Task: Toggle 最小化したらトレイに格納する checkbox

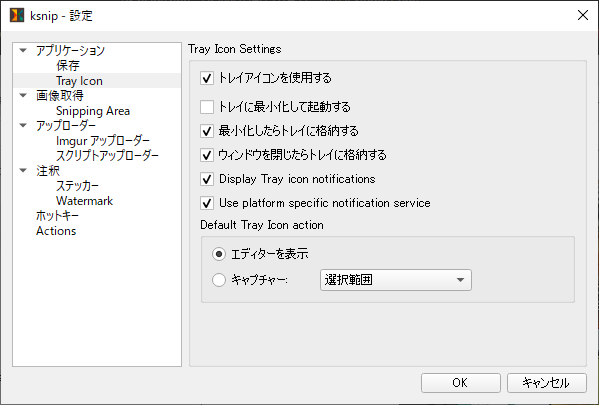Action: tap(207, 131)
